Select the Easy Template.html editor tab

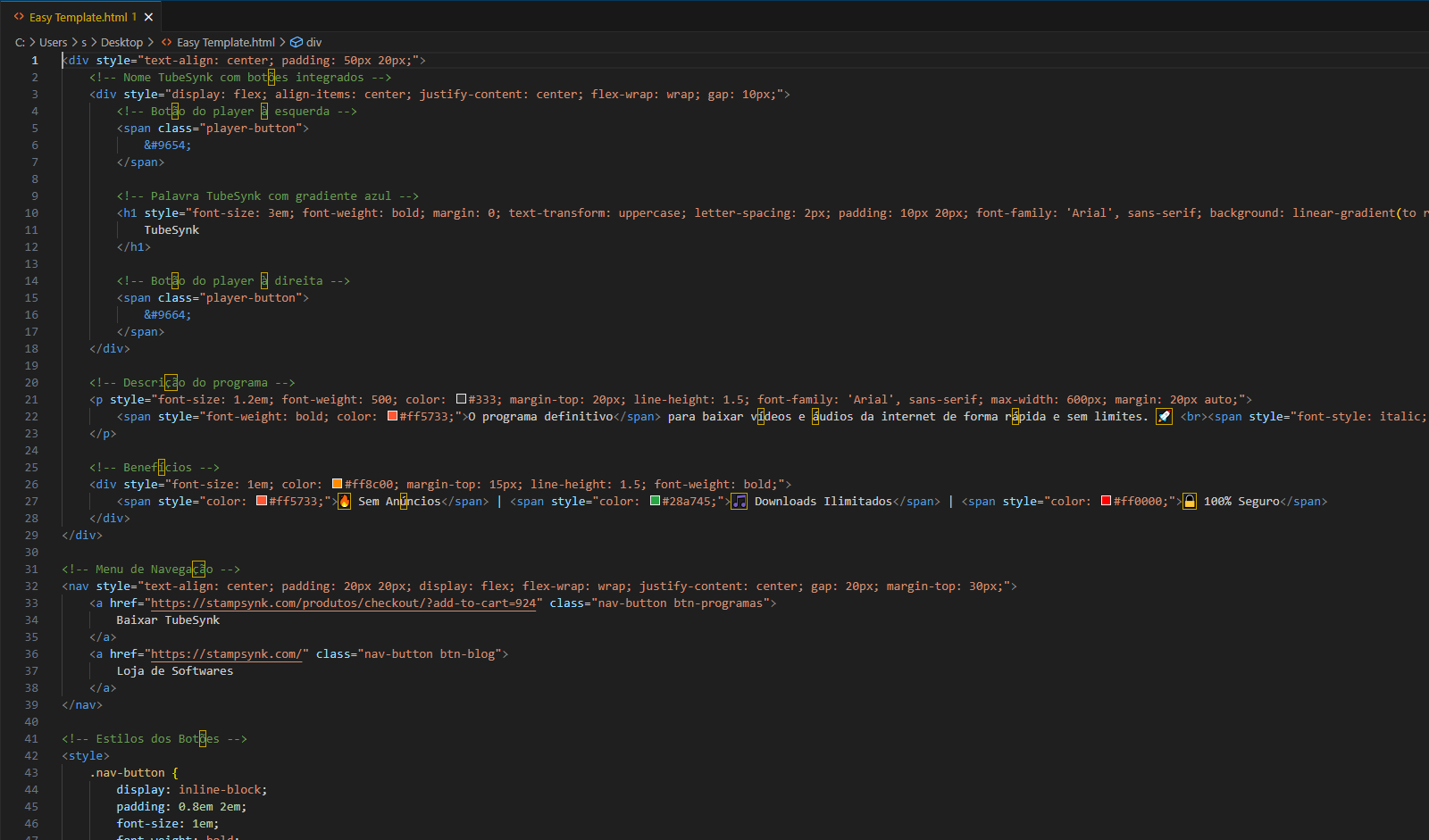pyautogui.click(x=79, y=17)
